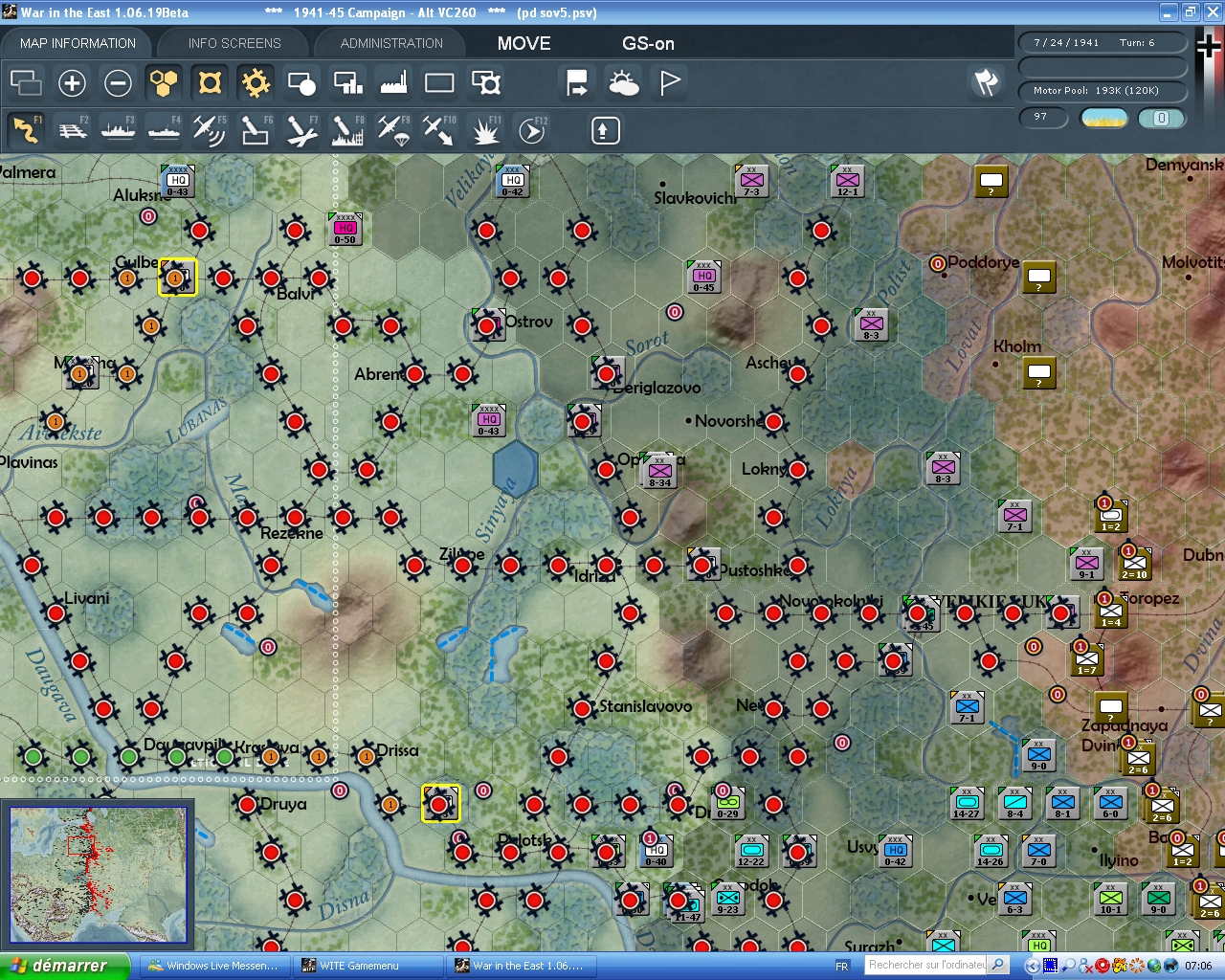
Task: Click the Motor Pool status field
Action: (1102, 91)
